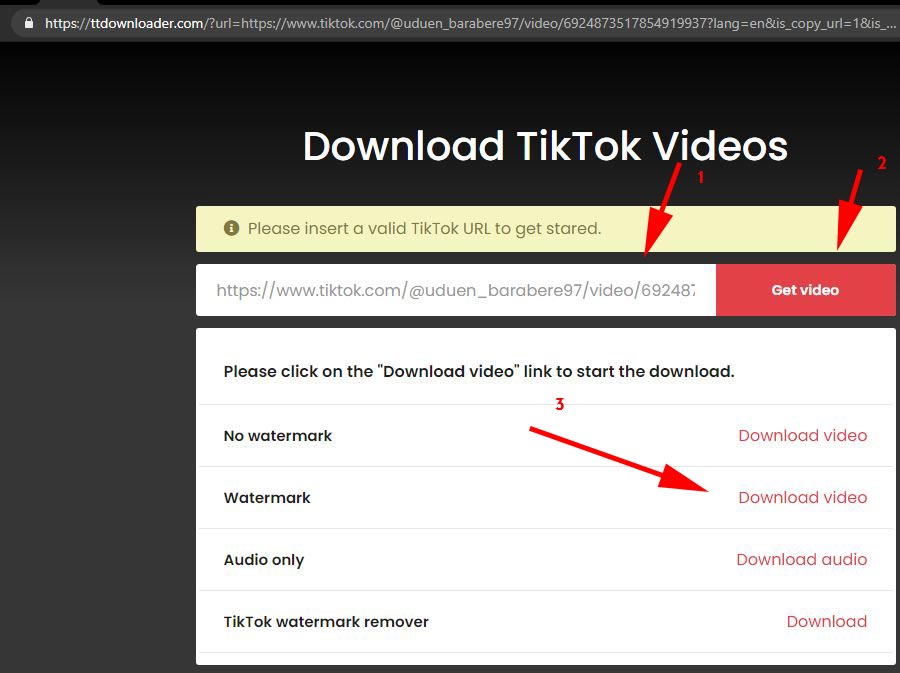The height and width of the screenshot is (673, 900).
Task: Click the info icon in yellow alert
Action: pyautogui.click(x=231, y=228)
